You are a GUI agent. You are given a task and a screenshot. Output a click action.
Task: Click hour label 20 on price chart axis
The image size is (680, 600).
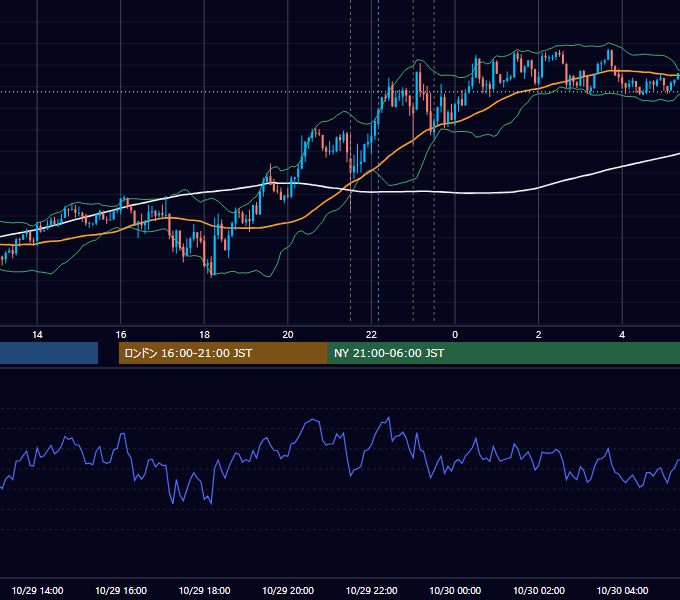[288, 334]
